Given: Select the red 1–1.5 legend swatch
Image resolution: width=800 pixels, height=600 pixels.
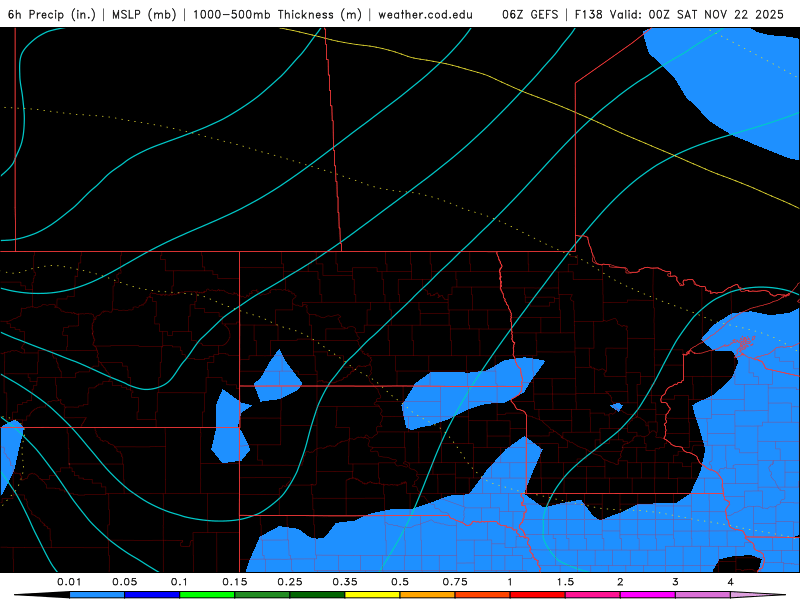Looking at the screenshot, I should [538, 595].
